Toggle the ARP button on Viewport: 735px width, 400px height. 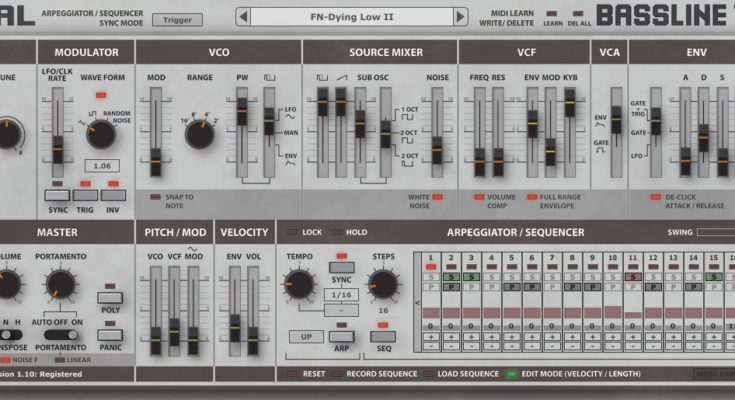click(340, 336)
